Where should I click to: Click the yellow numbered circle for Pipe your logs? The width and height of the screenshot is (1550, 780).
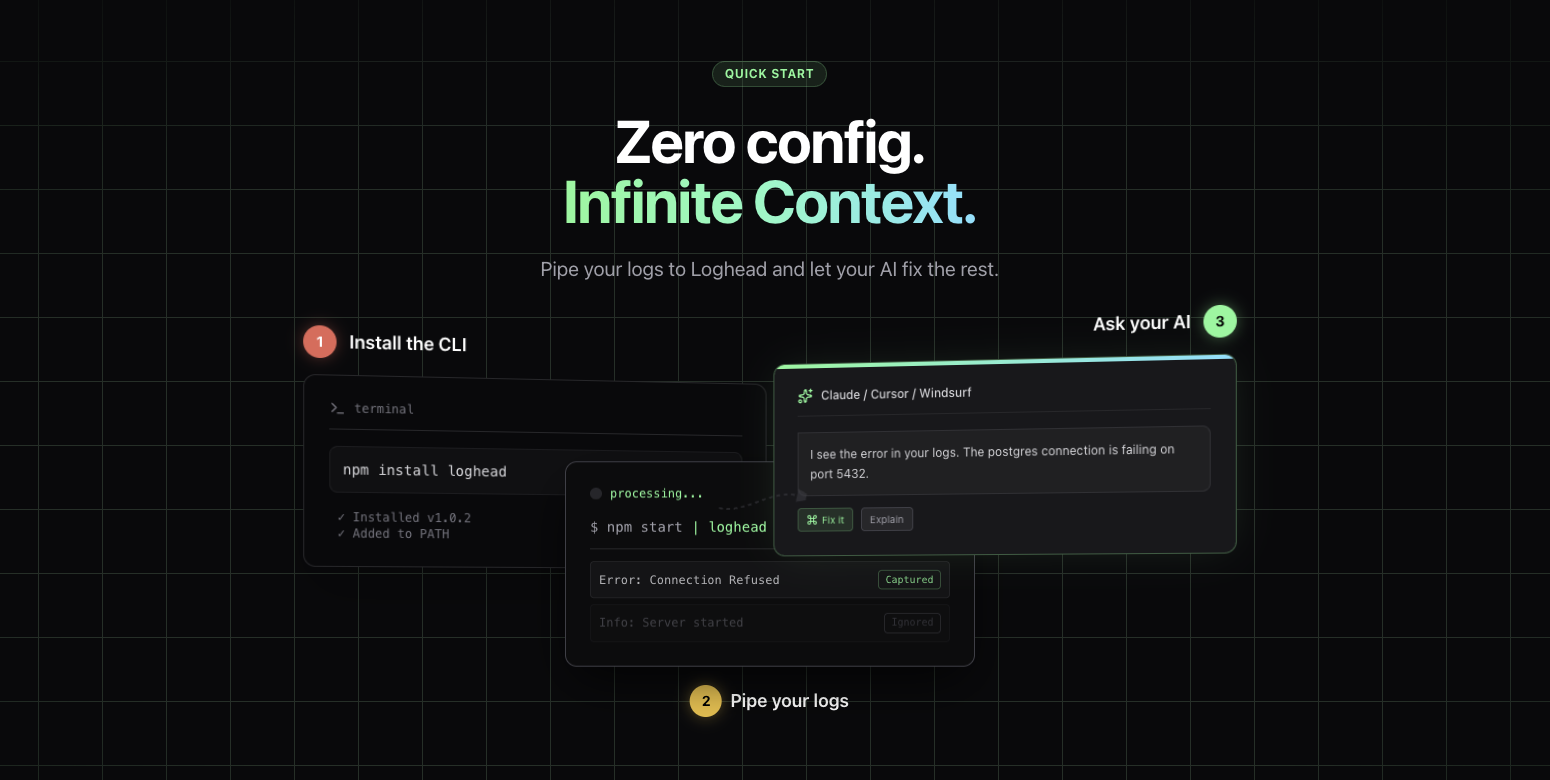pyautogui.click(x=706, y=701)
